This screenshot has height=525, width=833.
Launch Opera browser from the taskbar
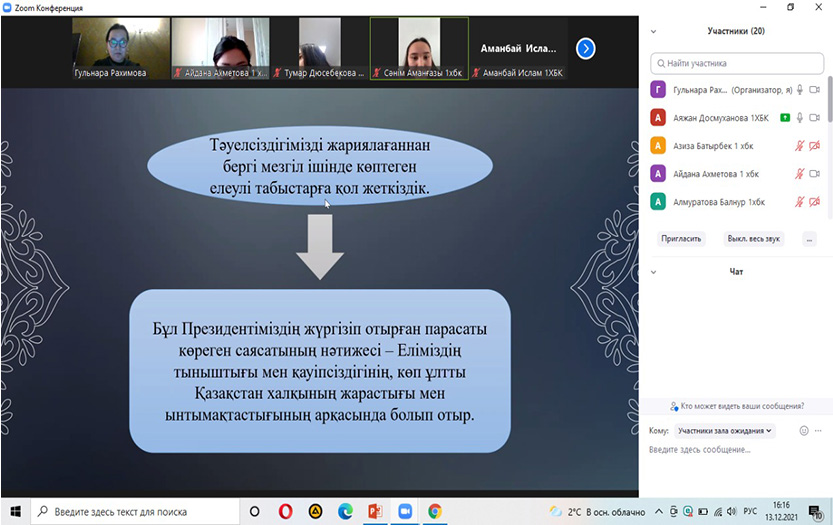coord(285,511)
